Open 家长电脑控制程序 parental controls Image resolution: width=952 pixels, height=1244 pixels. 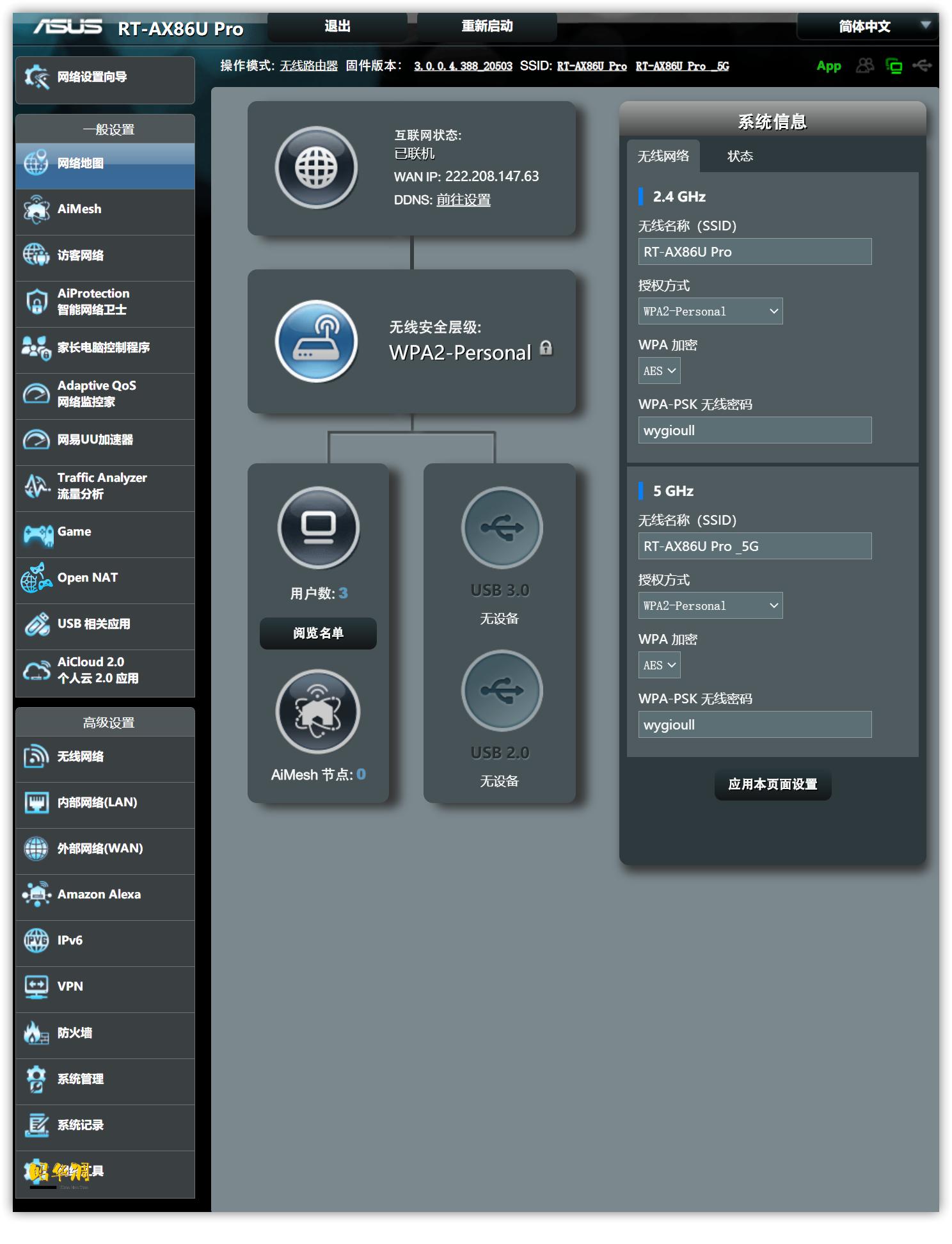click(105, 350)
